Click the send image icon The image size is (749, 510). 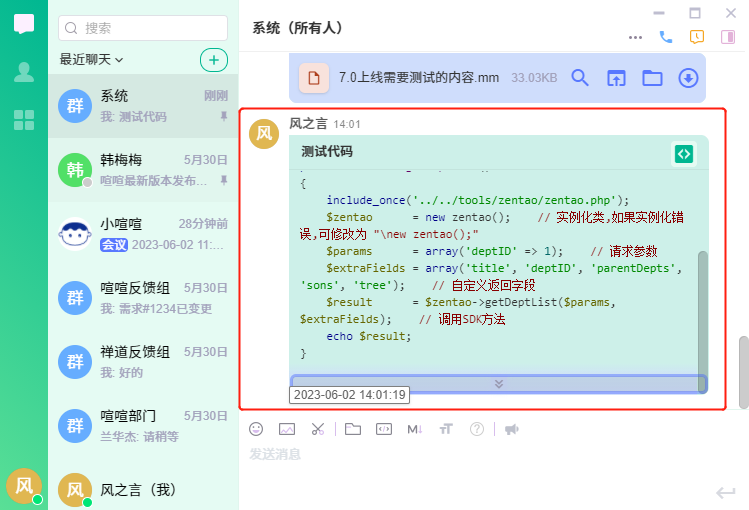[287, 429]
